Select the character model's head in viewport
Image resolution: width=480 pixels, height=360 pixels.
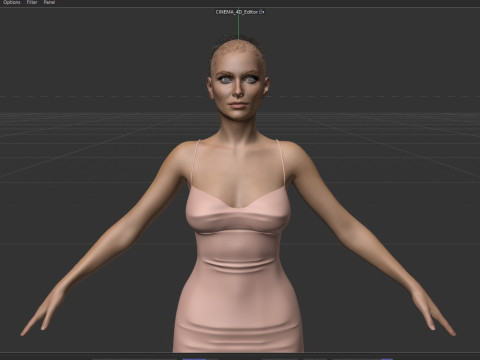[238, 80]
